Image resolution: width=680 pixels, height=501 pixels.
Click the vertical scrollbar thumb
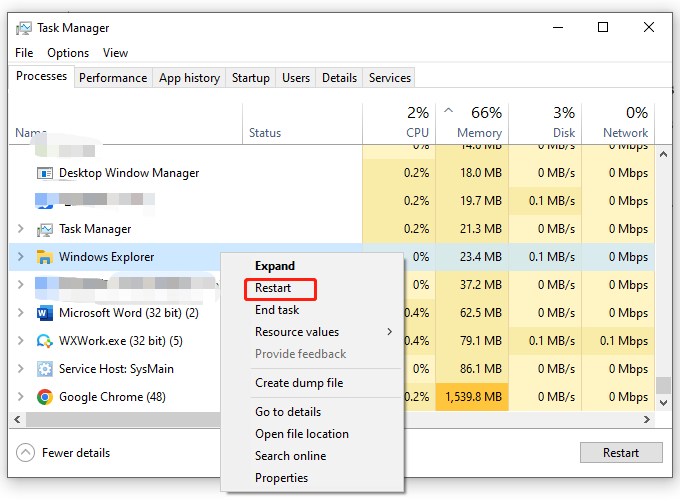(x=663, y=385)
